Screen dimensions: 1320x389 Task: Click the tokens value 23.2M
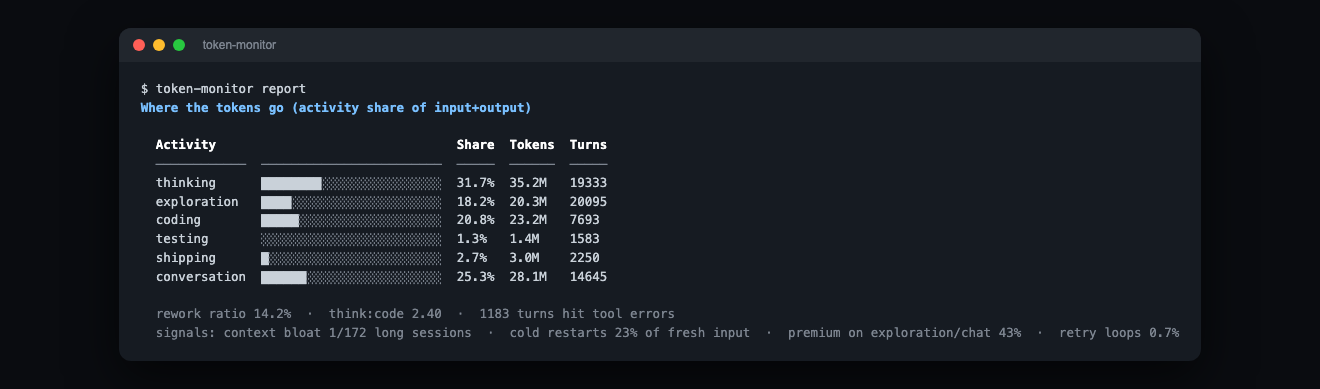528,220
